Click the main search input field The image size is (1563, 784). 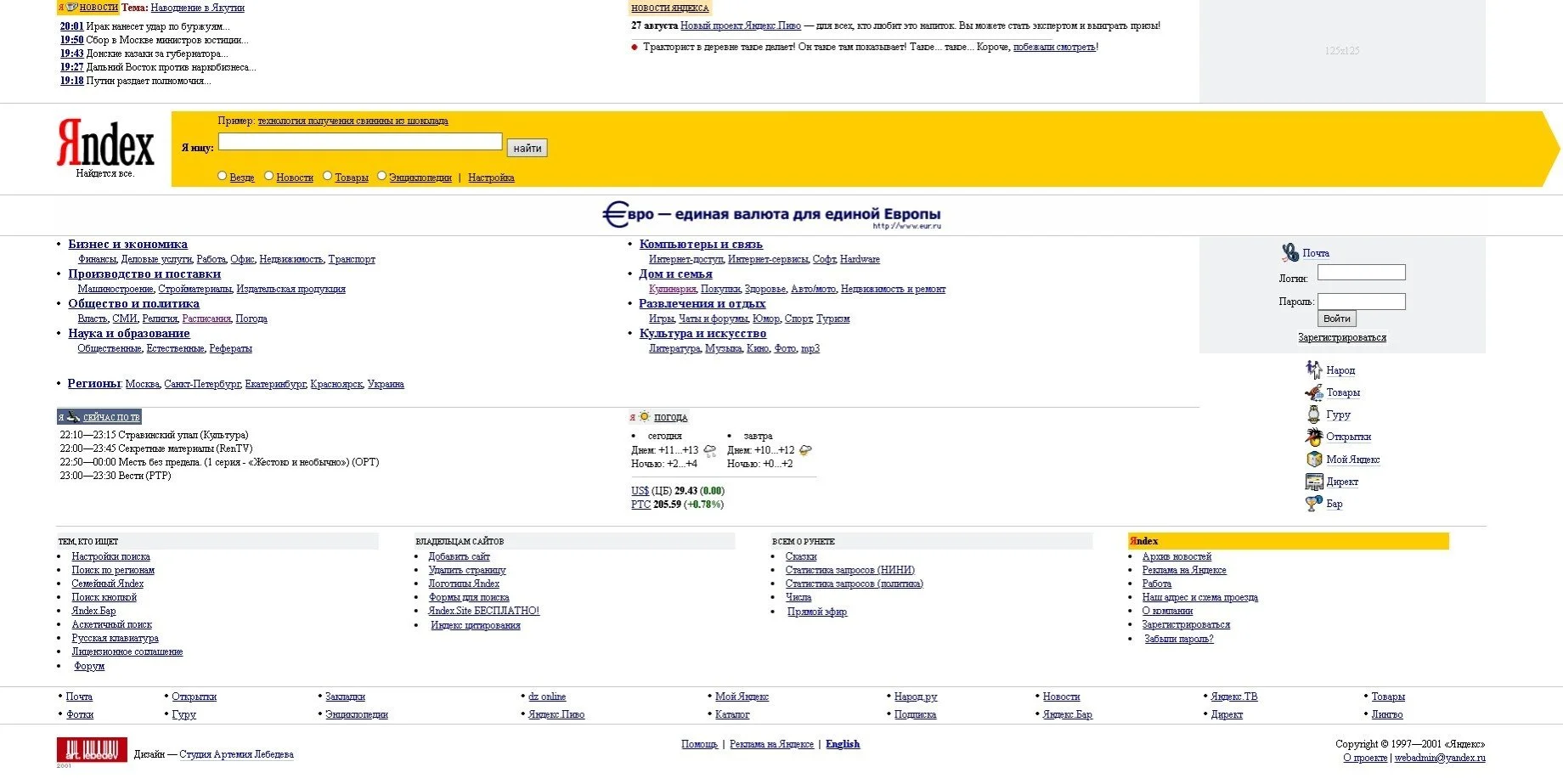360,142
